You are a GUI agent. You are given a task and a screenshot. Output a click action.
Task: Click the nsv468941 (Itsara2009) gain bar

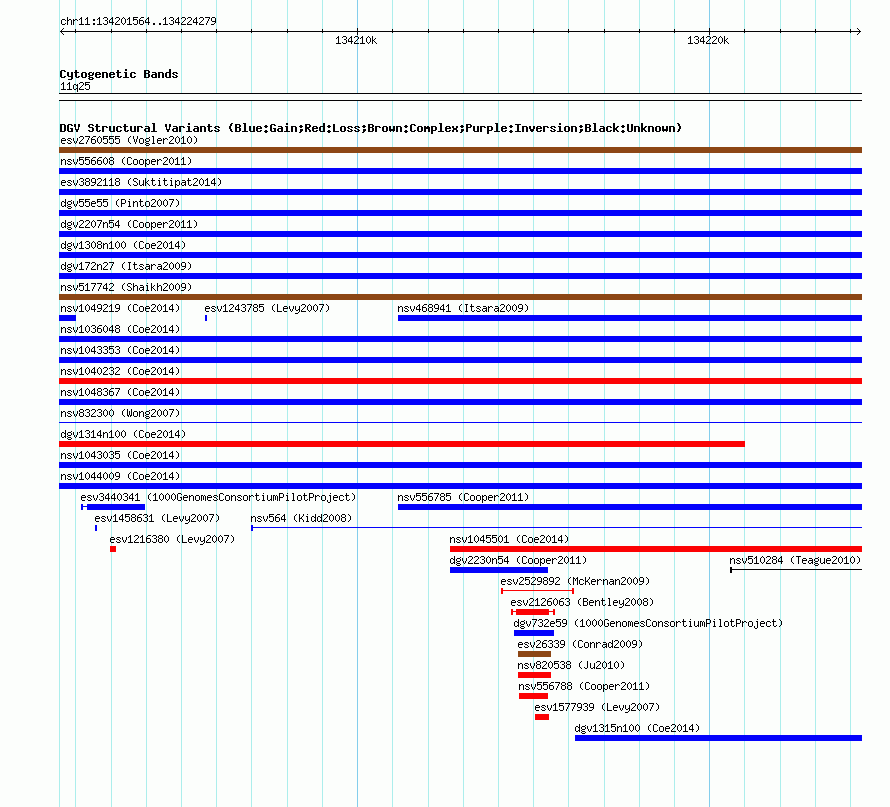630,318
